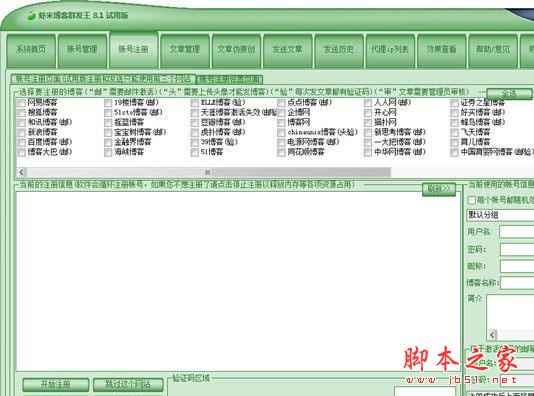The image size is (534, 396).
Task: Click left arrow of blog list scrollbar
Action: pos(22,172)
